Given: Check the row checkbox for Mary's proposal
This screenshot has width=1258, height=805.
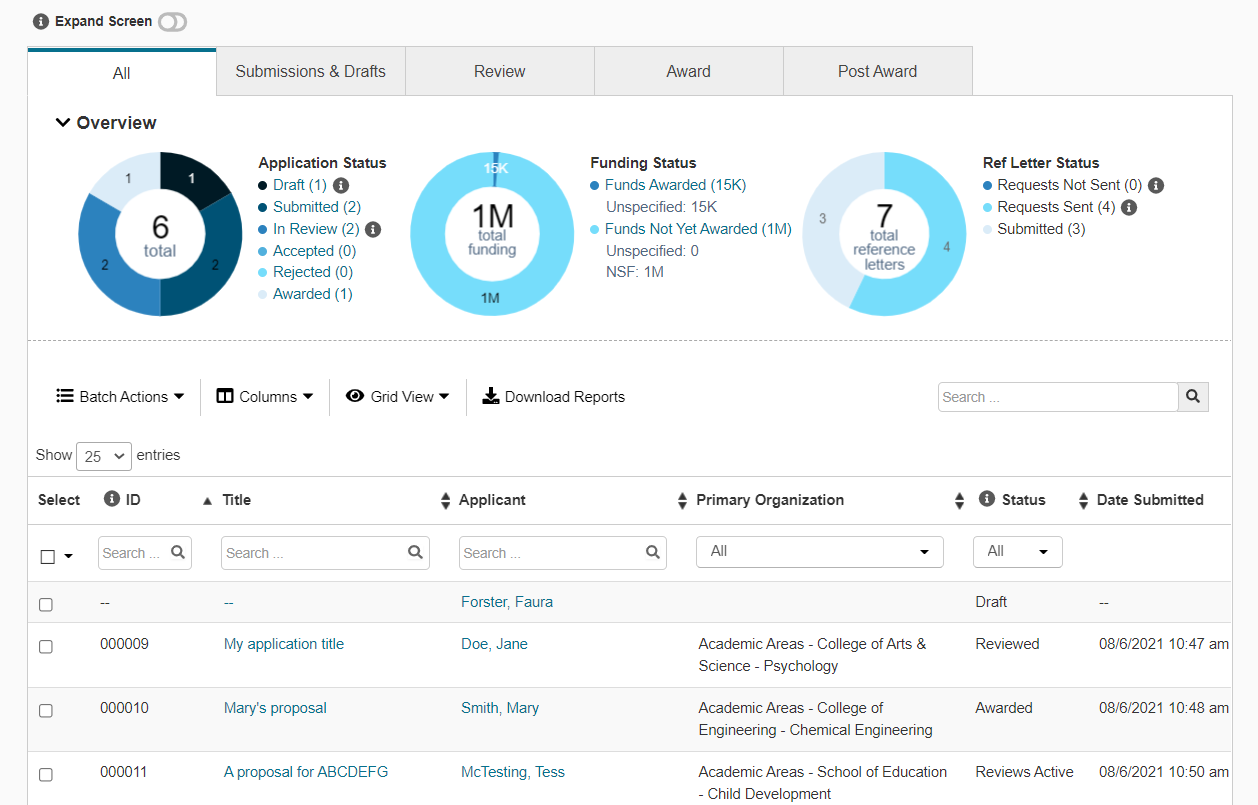Looking at the screenshot, I should point(45,710).
